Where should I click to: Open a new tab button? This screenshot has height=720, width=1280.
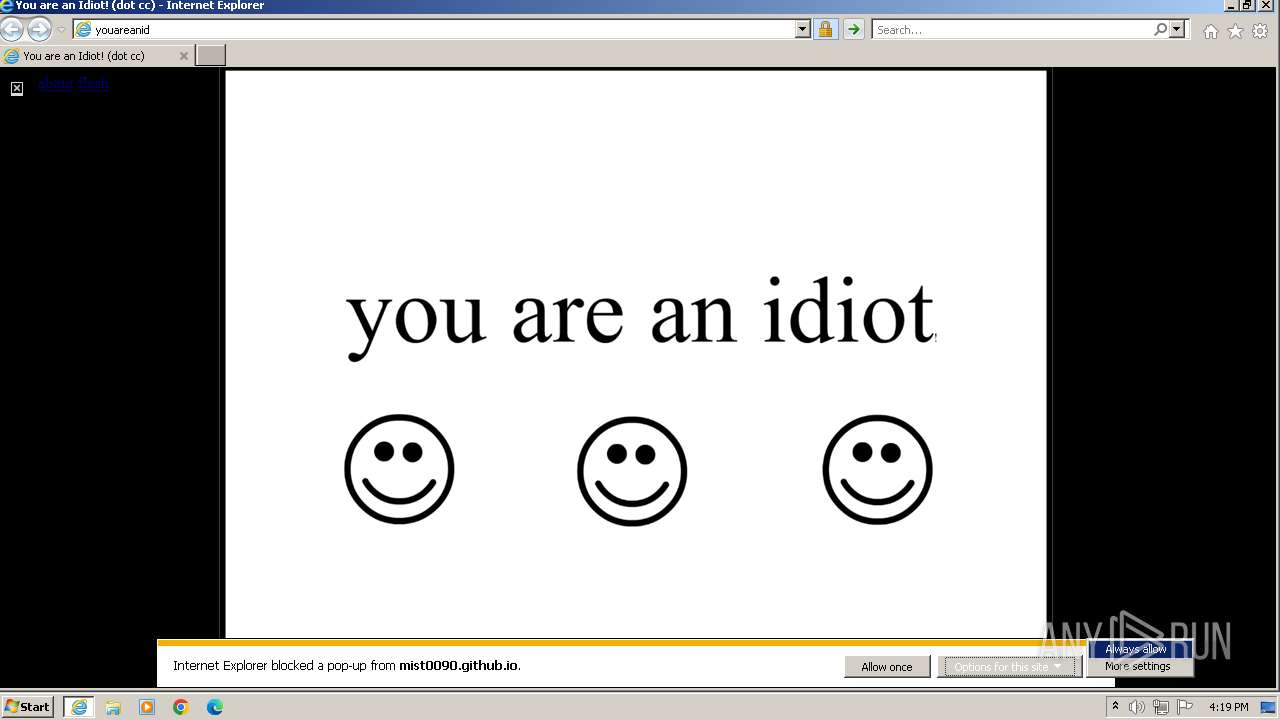(210, 55)
